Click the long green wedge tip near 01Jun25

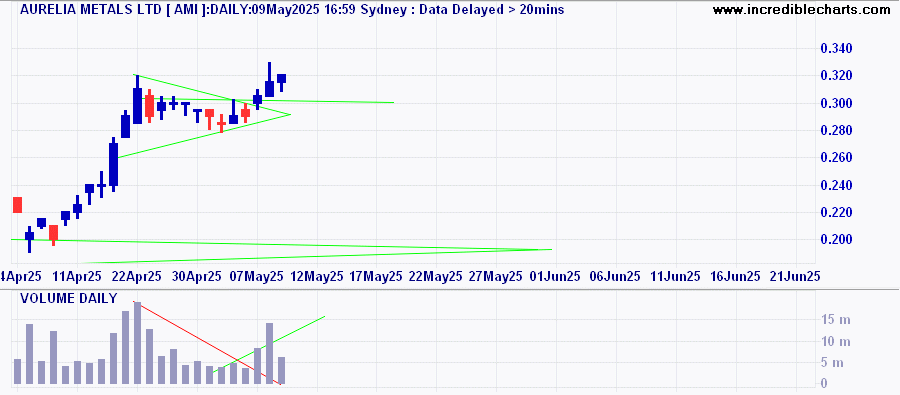pyautogui.click(x=550, y=249)
